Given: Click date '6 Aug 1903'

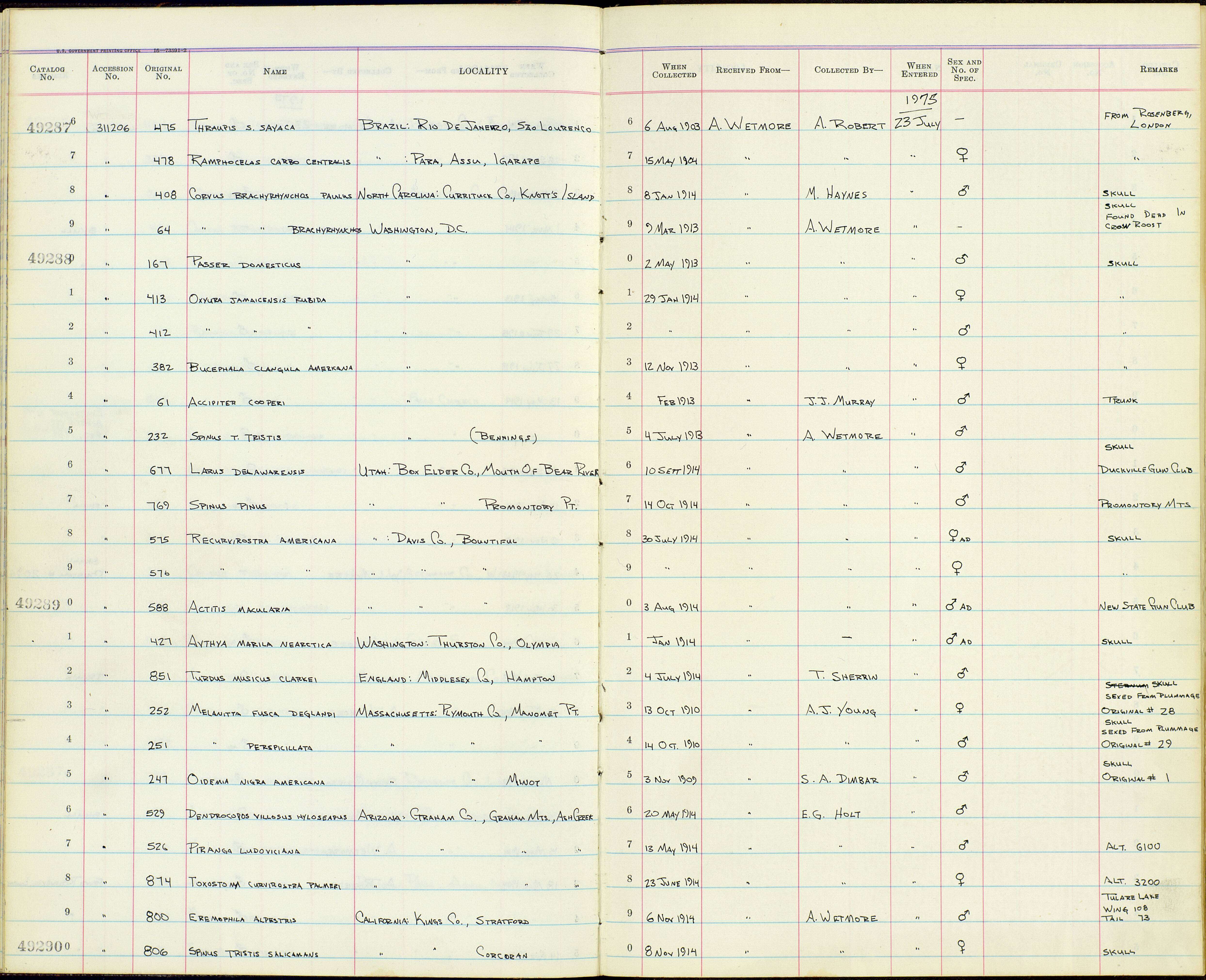Looking at the screenshot, I should click(x=672, y=127).
